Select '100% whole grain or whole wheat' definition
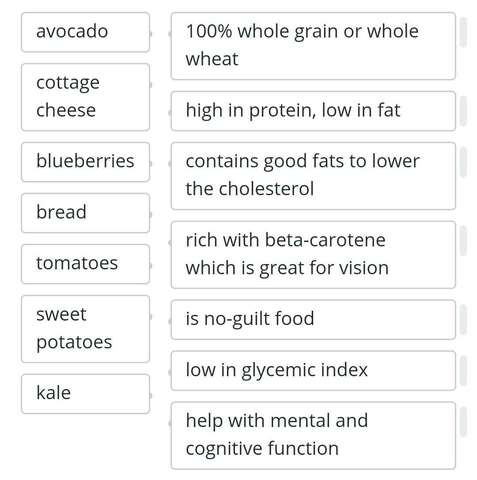 point(313,46)
